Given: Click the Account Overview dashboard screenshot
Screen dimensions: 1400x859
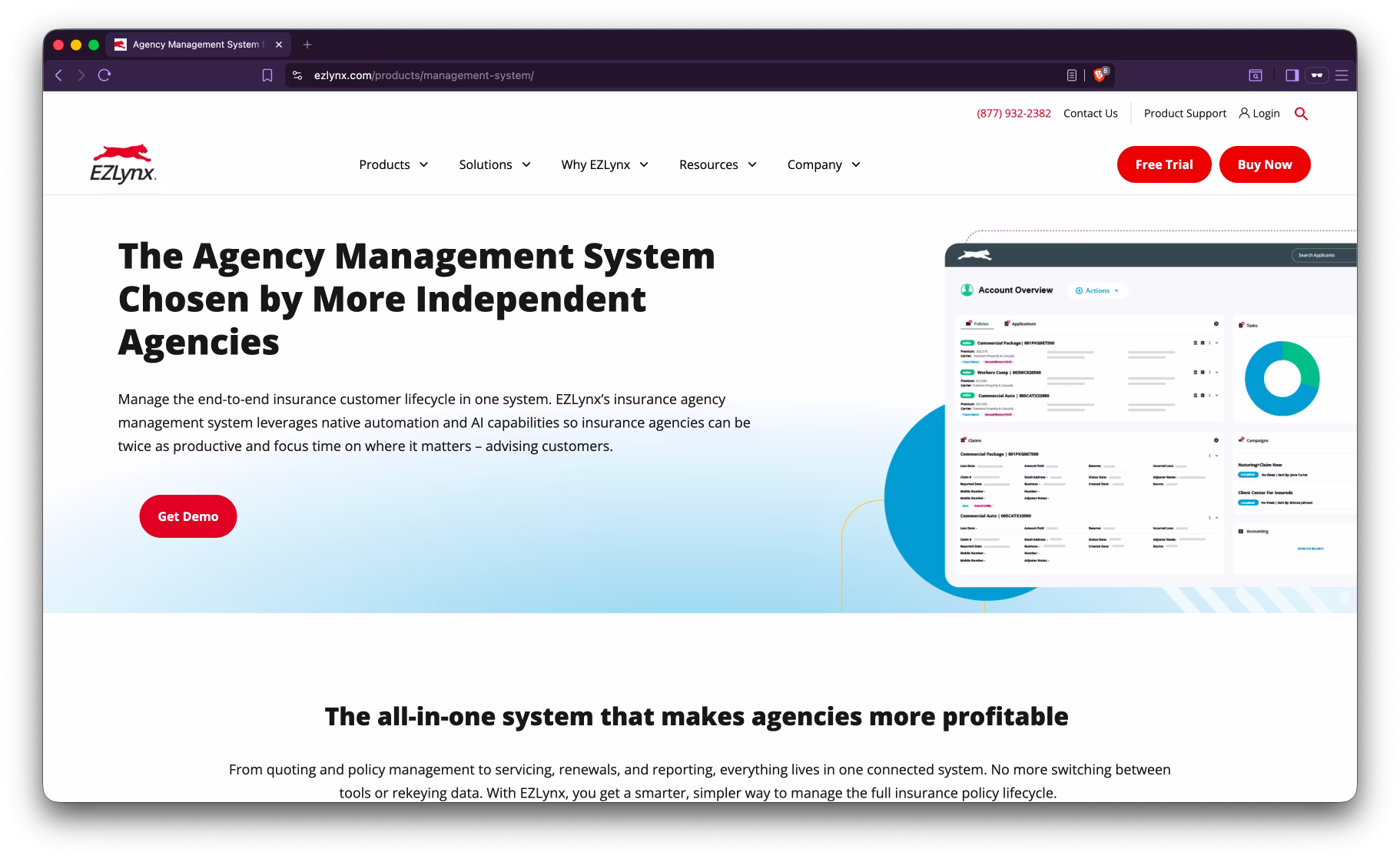Looking at the screenshot, I should click(x=1150, y=415).
